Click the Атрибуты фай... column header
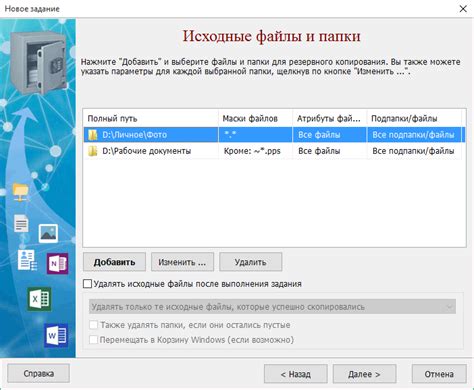474x390 pixels. [x=330, y=118]
